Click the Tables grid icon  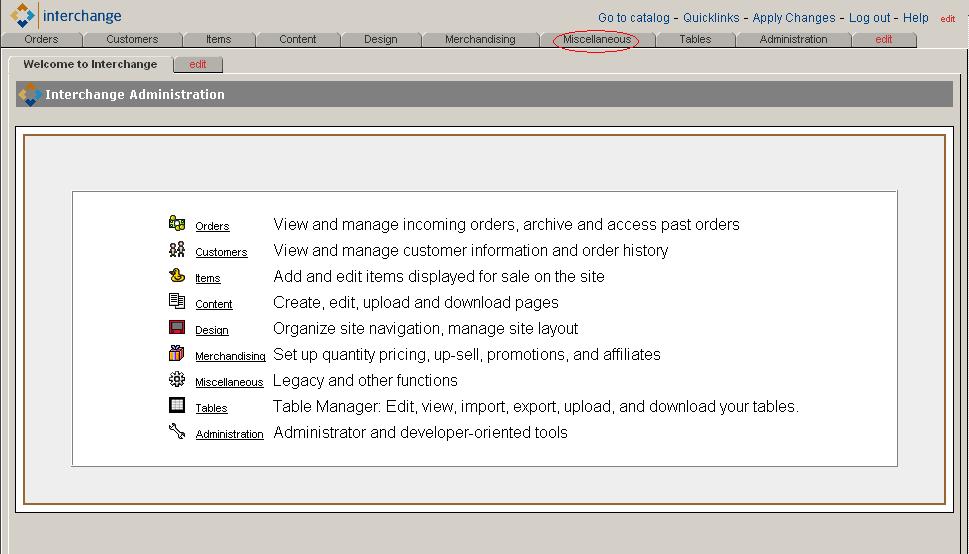177,405
